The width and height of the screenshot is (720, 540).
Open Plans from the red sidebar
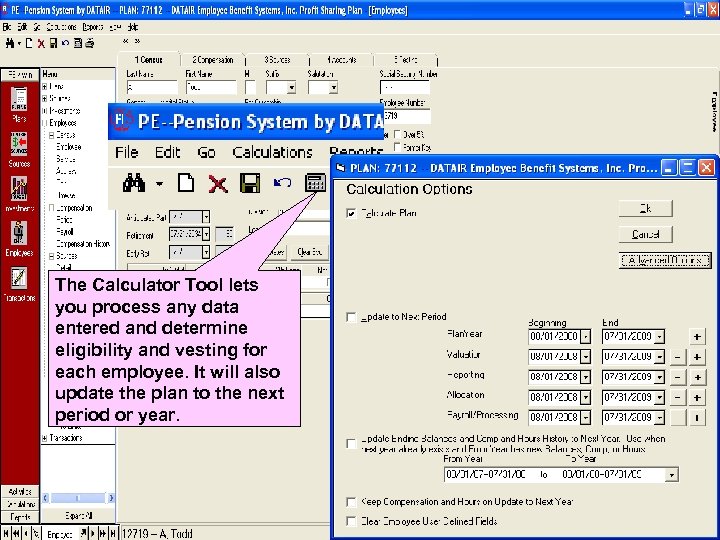(x=19, y=105)
